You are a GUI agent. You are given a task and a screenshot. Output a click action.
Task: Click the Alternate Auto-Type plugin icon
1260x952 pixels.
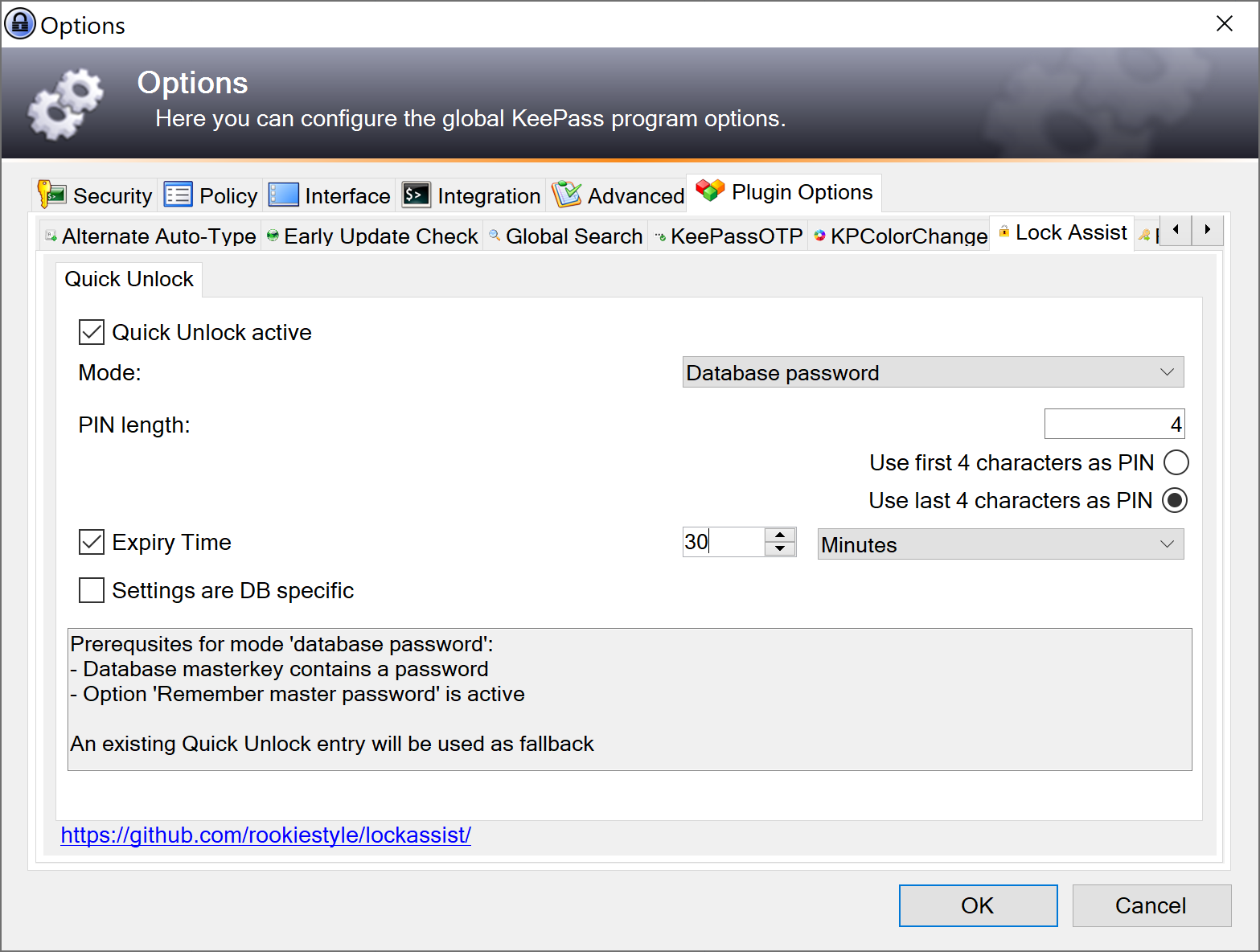(51, 236)
